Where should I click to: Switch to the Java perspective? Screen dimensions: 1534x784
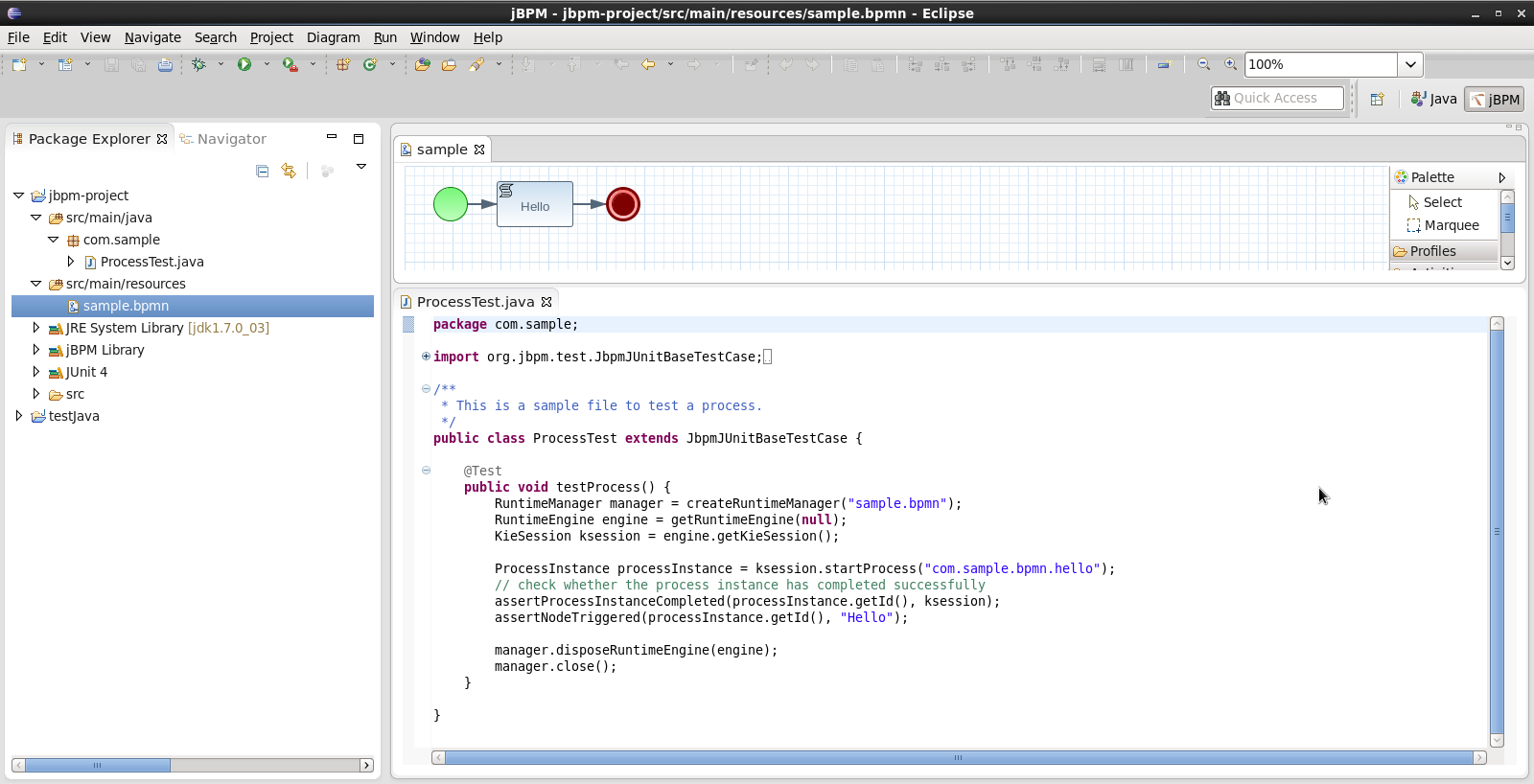(x=1433, y=99)
